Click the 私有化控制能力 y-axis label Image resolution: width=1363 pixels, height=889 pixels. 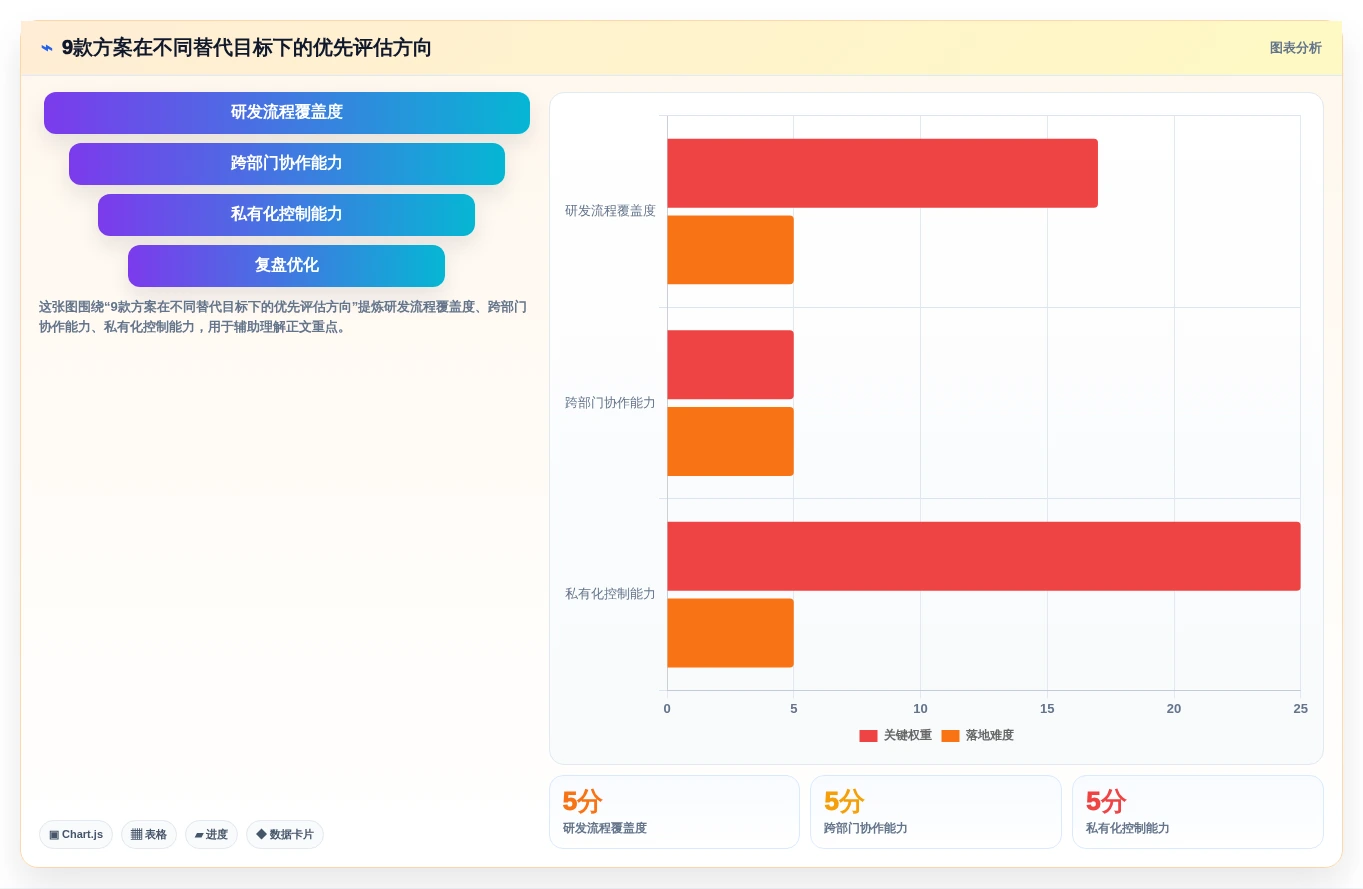tap(610, 594)
